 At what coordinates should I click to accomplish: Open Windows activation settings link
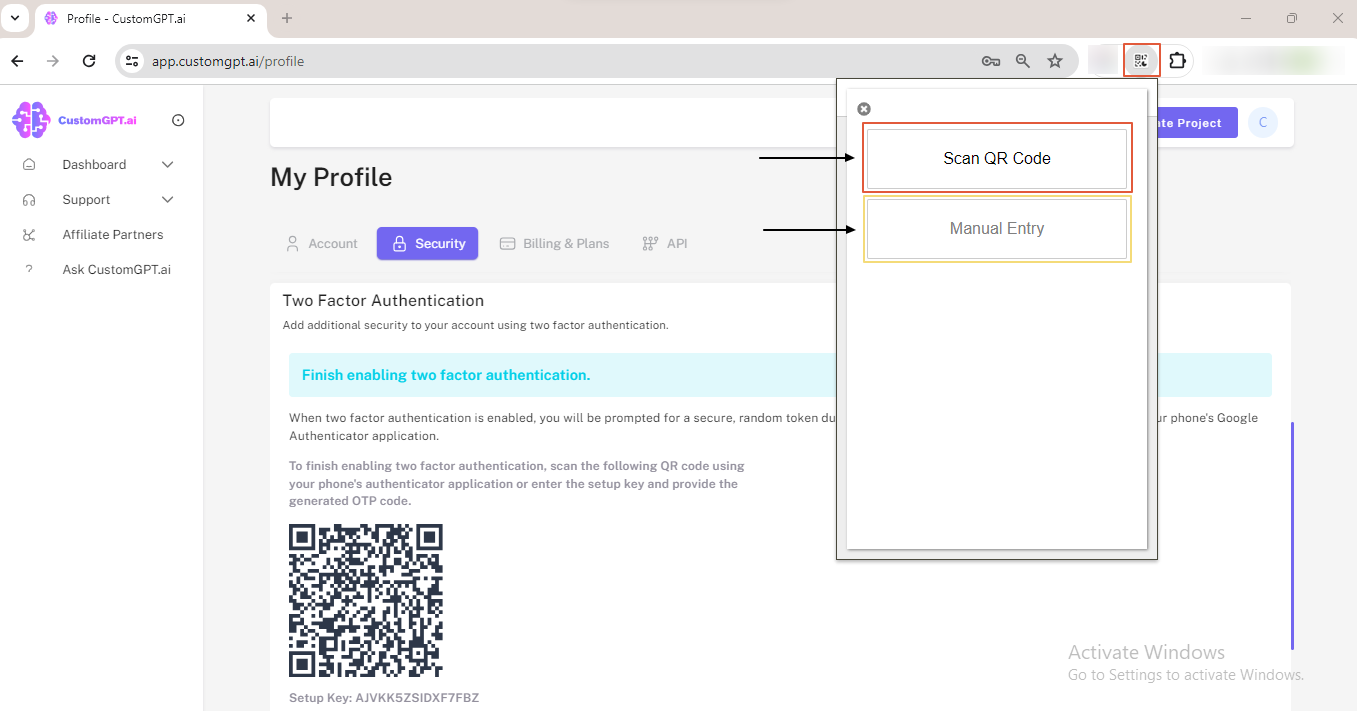[1184, 674]
